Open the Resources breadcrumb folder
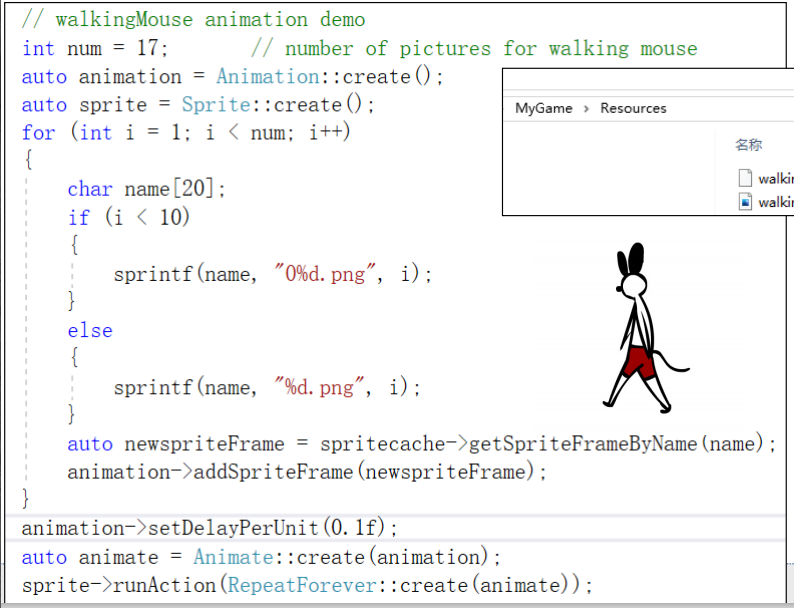 633,108
